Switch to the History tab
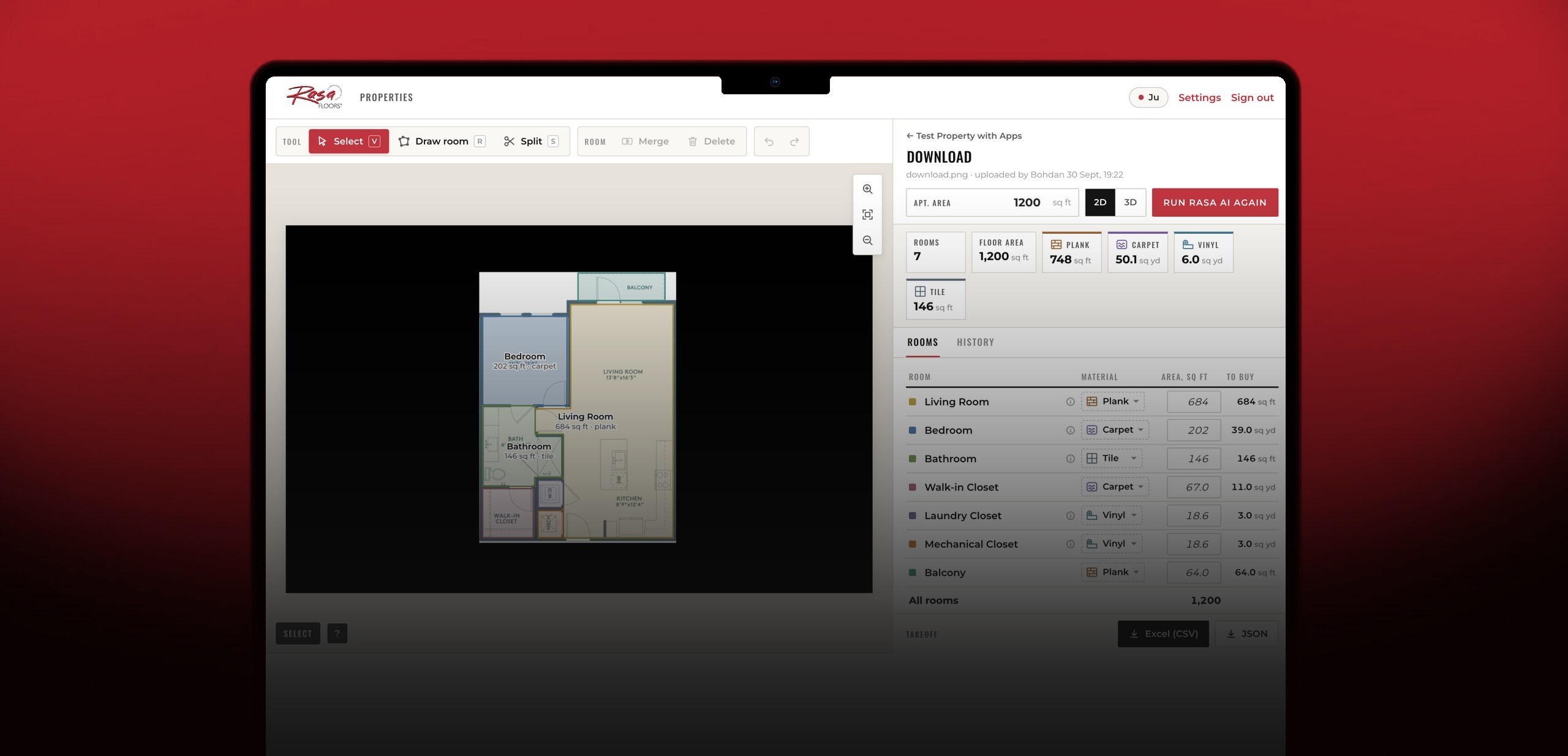The height and width of the screenshot is (756, 1568). [x=975, y=343]
